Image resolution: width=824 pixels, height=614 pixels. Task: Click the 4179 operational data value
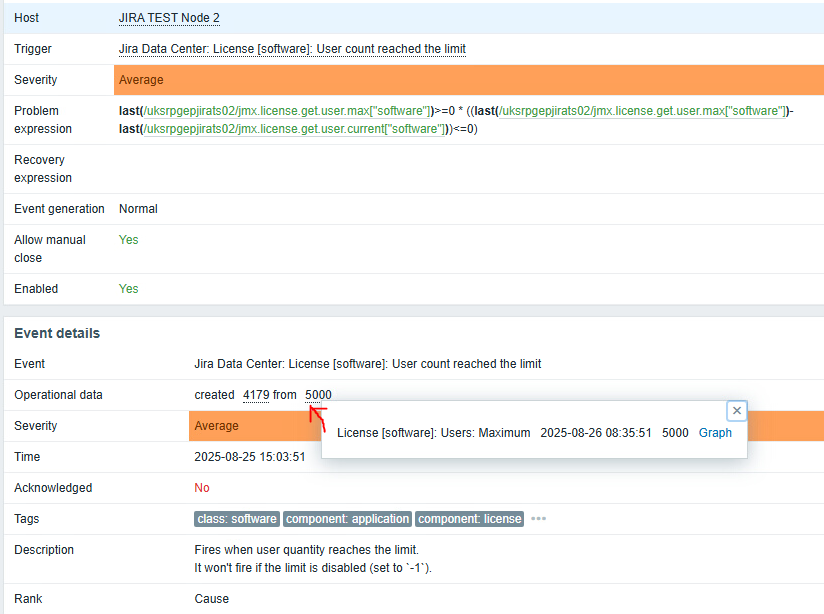coord(256,395)
